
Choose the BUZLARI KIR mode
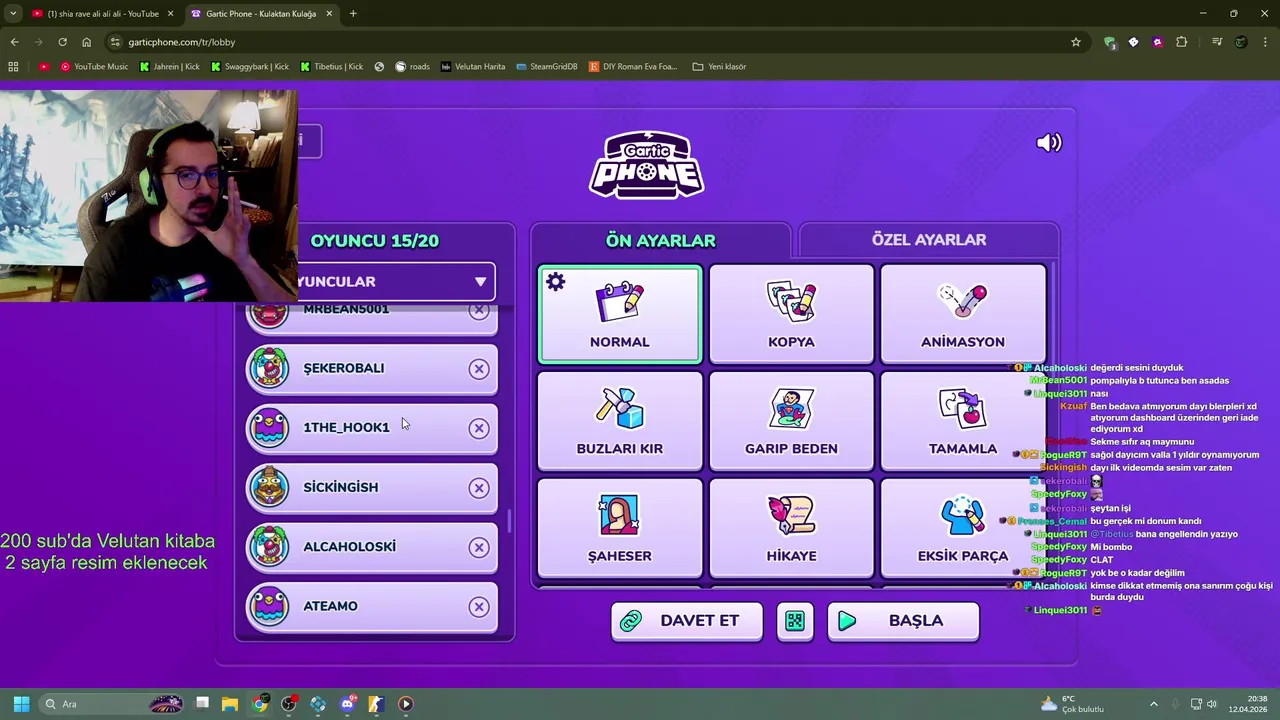pyautogui.click(x=619, y=421)
